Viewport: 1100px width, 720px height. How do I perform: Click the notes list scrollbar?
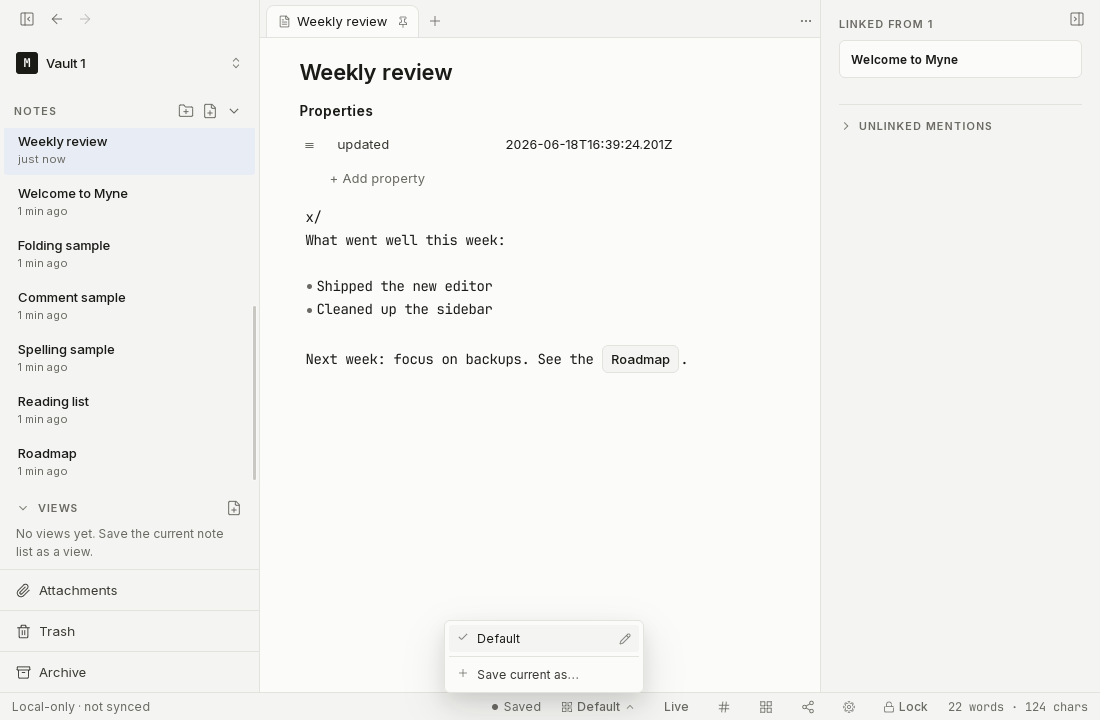(x=255, y=393)
